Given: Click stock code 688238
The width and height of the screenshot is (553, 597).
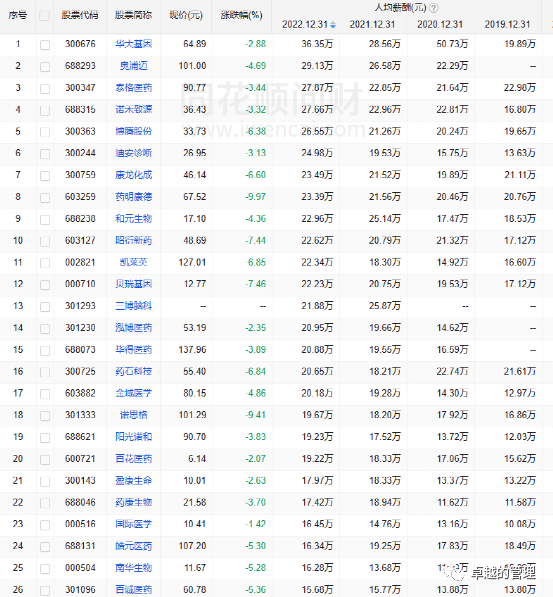Looking at the screenshot, I should coord(80,219).
